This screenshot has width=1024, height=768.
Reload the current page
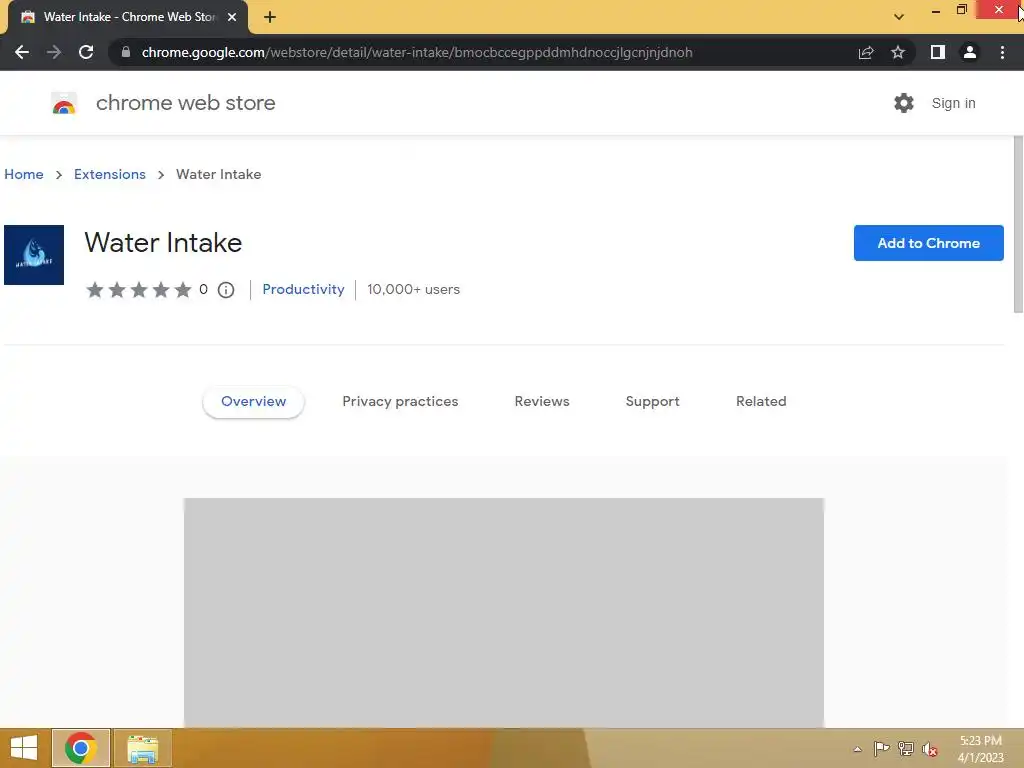86,52
